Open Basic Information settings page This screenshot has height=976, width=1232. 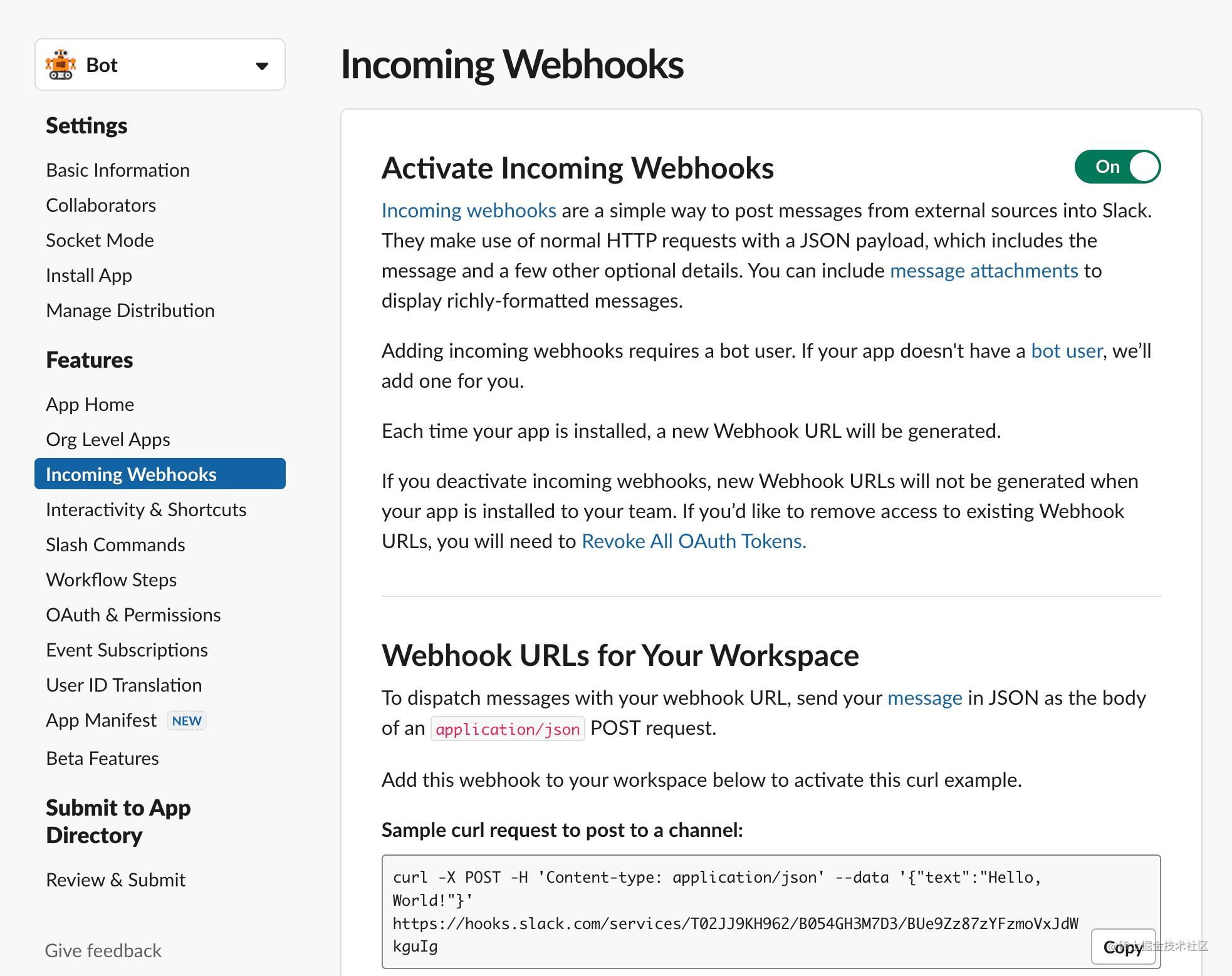point(118,170)
